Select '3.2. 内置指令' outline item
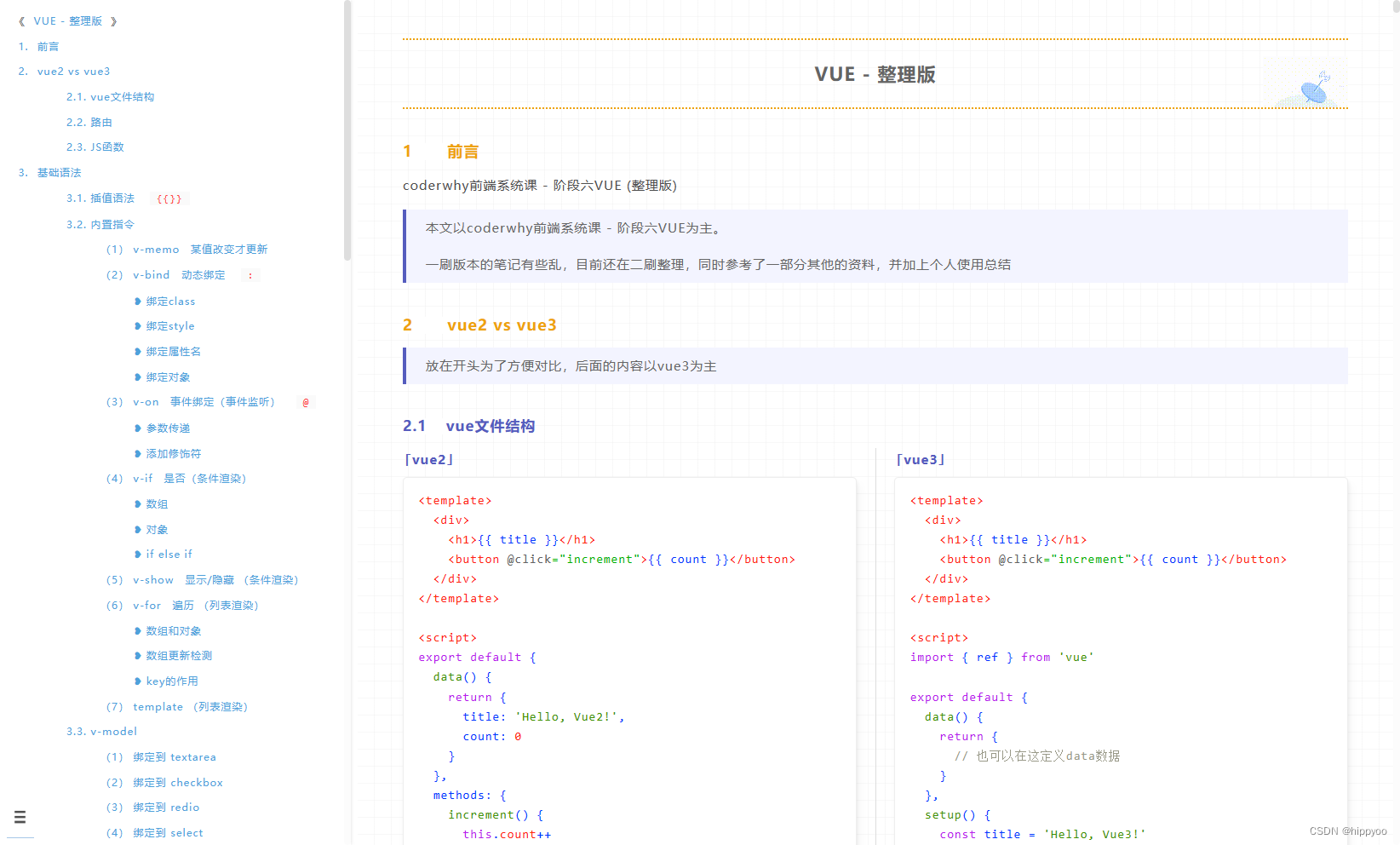Viewport: 1400px width, 845px height. tap(100, 225)
